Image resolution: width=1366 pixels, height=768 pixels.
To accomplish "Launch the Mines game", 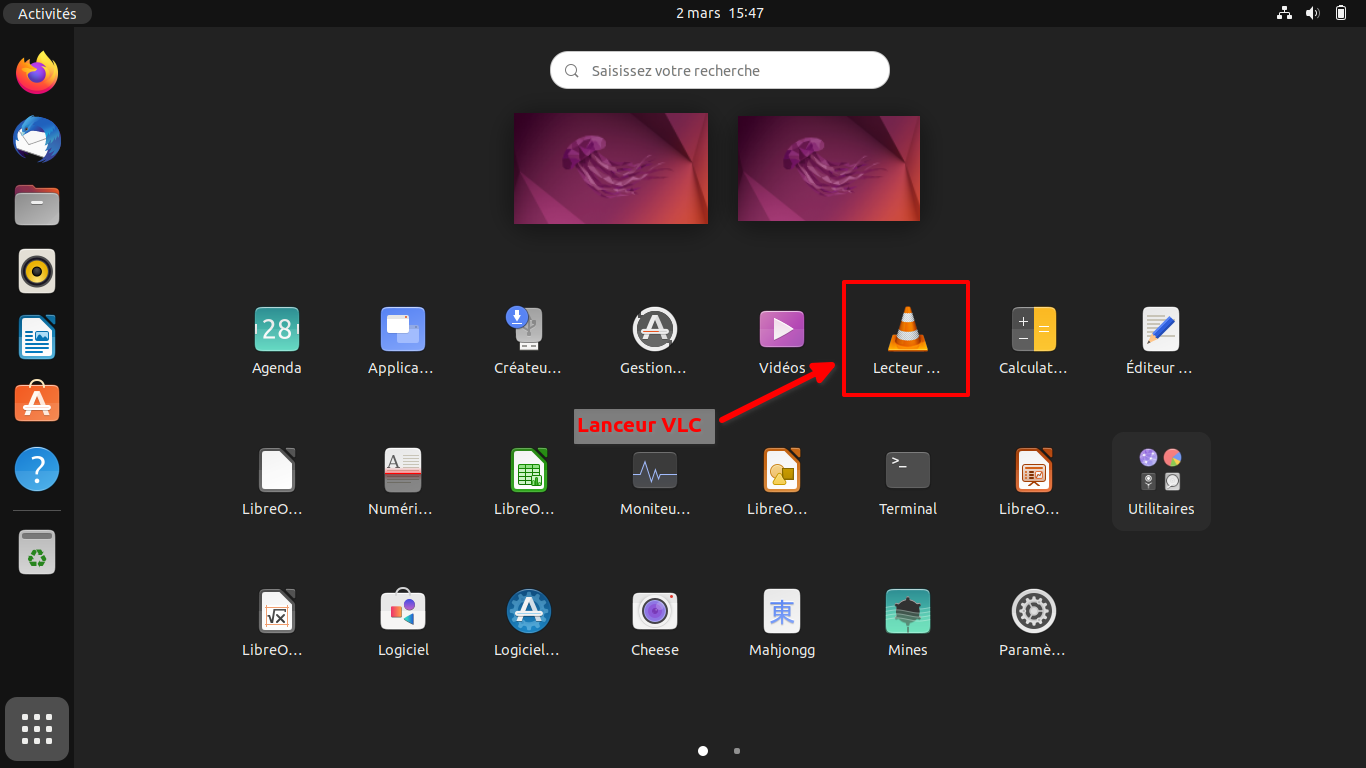I will 906,610.
